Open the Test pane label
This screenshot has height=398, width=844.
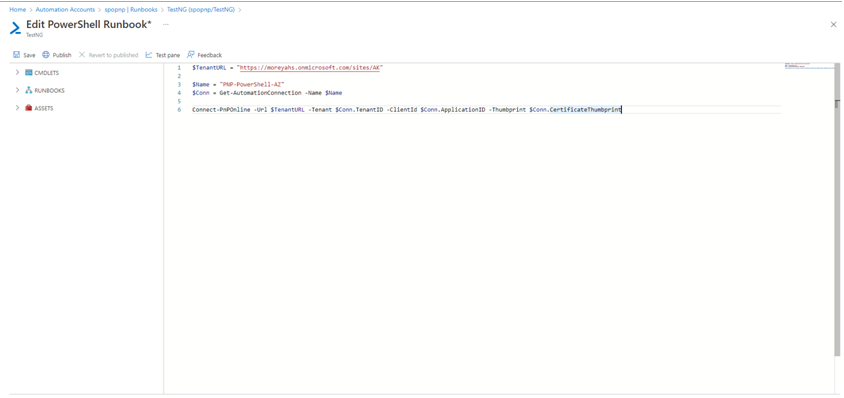click(168, 55)
